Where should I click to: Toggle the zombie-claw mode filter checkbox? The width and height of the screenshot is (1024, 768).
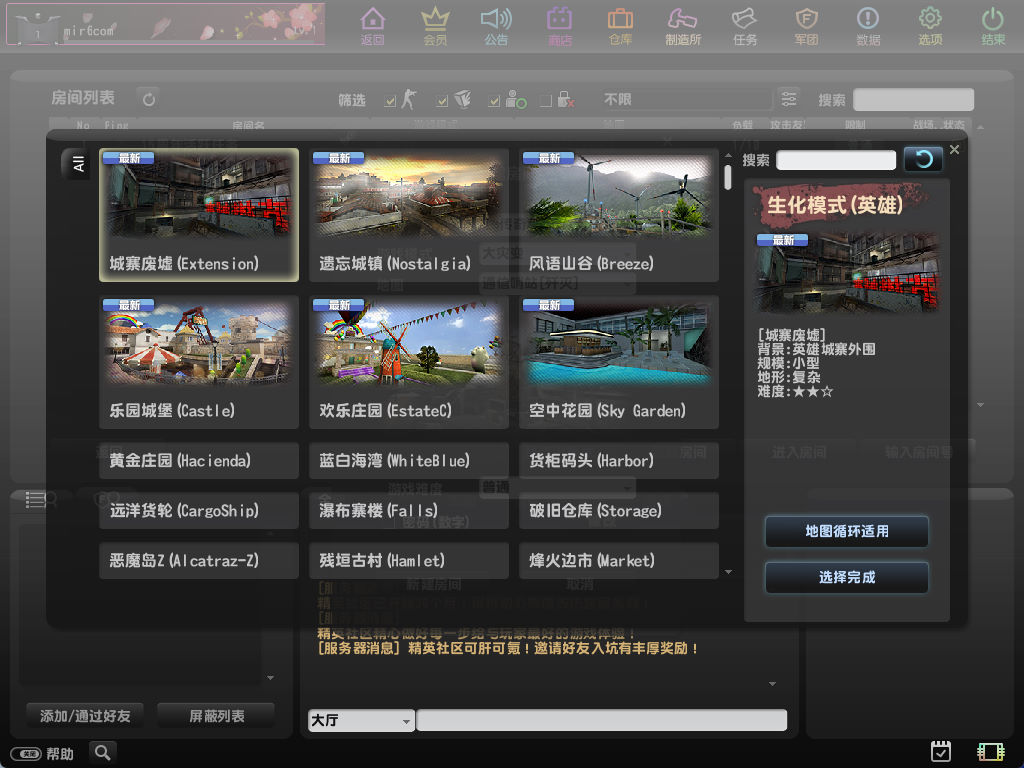click(442, 101)
